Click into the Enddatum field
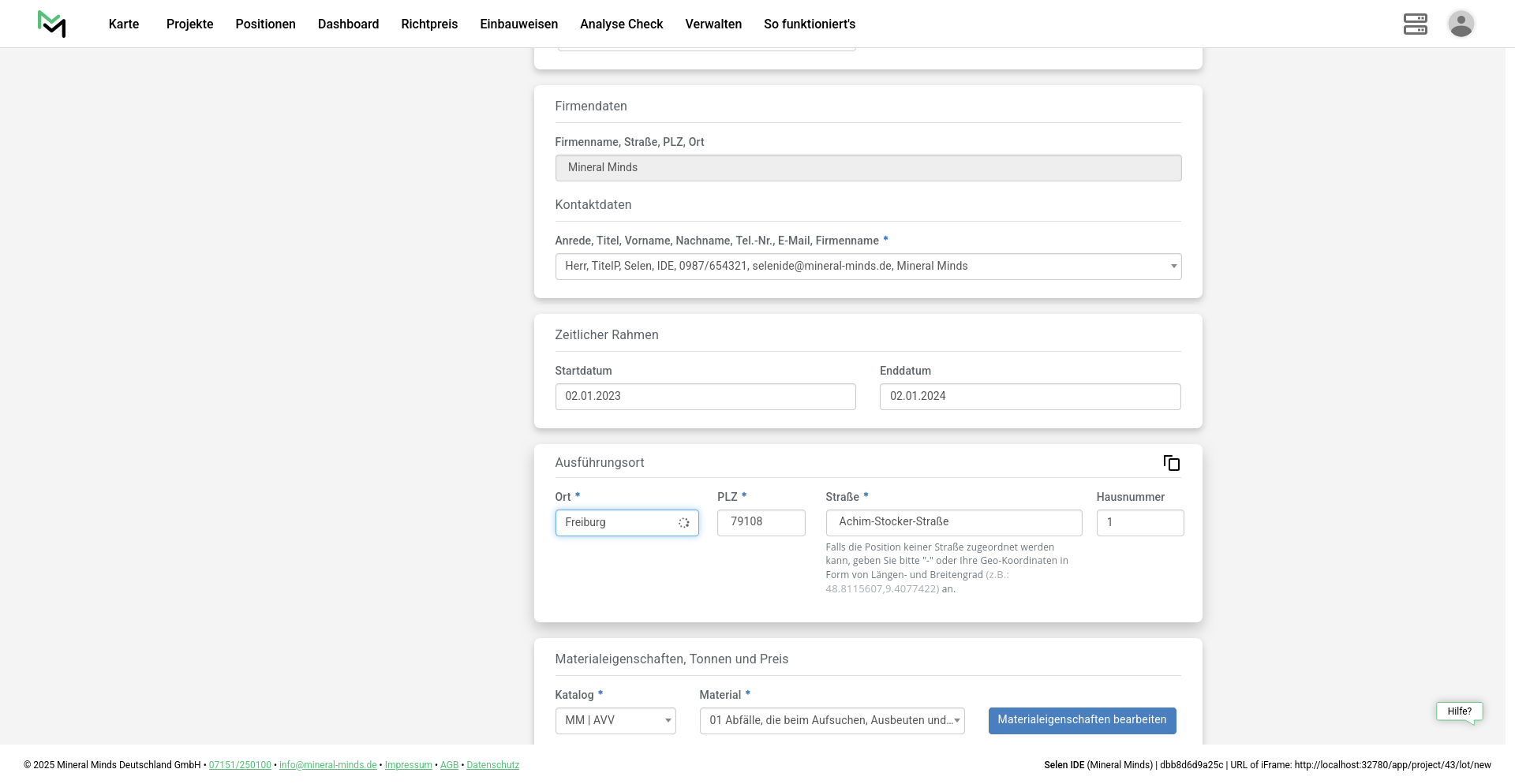The height and width of the screenshot is (784, 1515). point(1030,397)
